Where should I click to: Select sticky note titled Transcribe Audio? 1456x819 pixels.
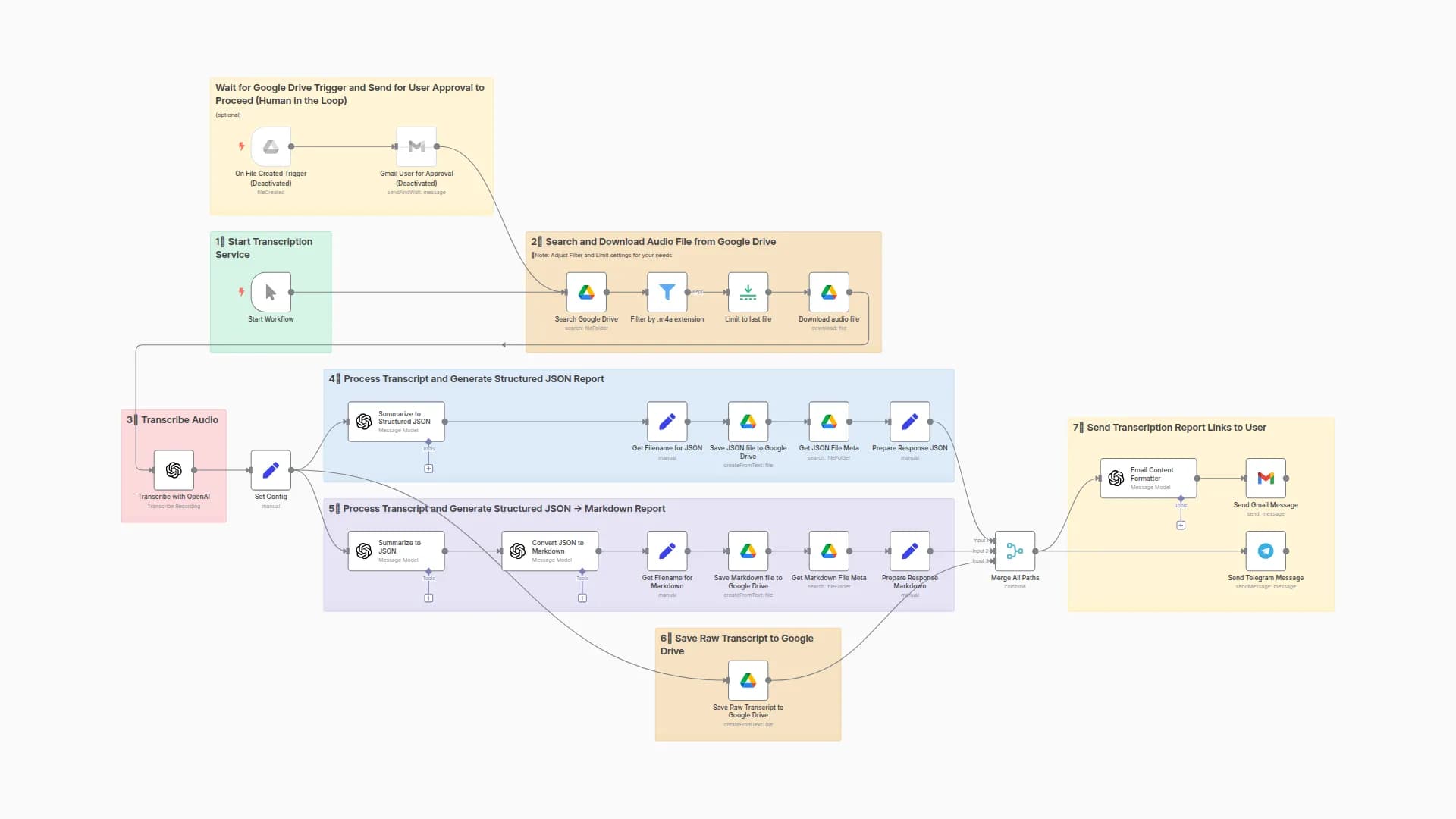174,466
